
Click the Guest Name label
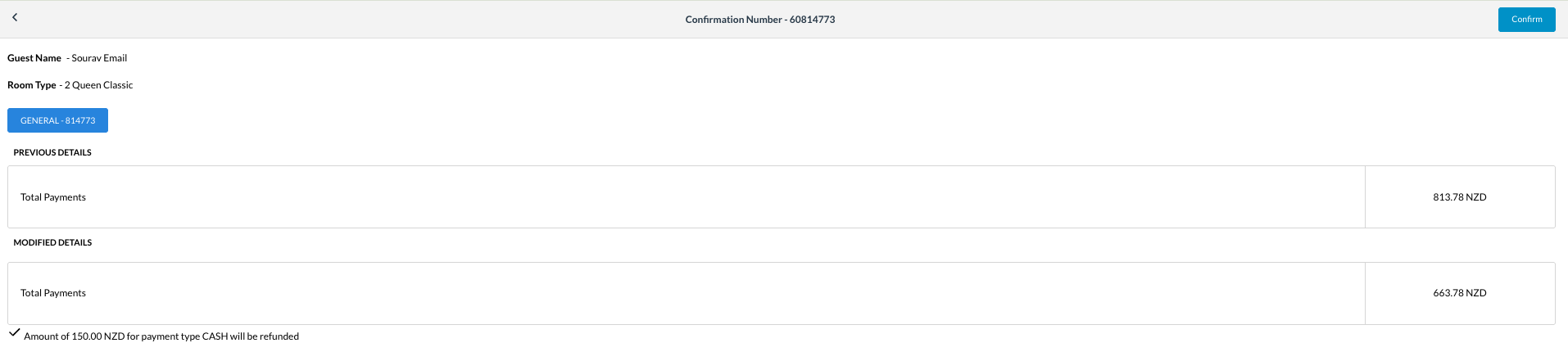click(x=34, y=58)
